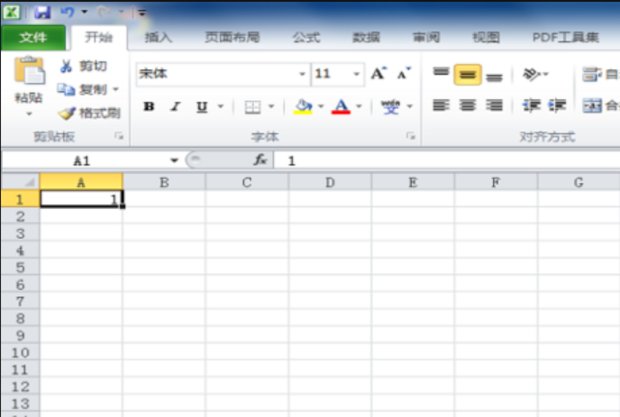This screenshot has height=417, width=620.
Task: Click the Select All corner triangle
Action: [x=20, y=182]
